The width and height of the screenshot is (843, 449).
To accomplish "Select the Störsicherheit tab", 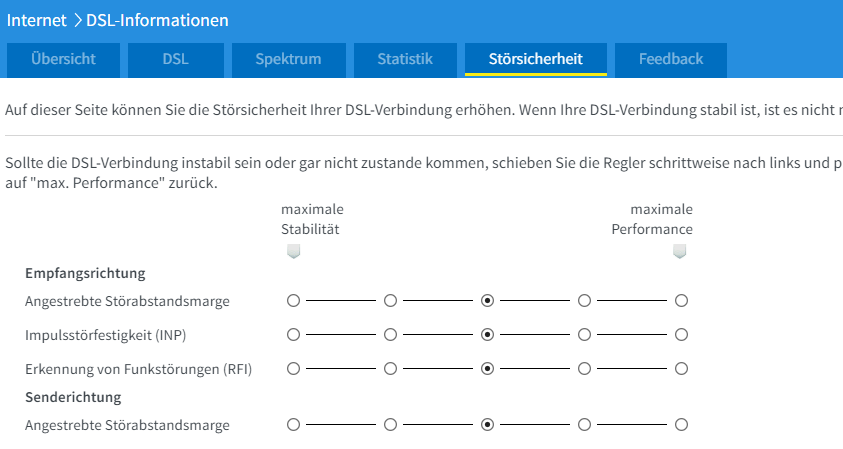I will click(x=536, y=60).
